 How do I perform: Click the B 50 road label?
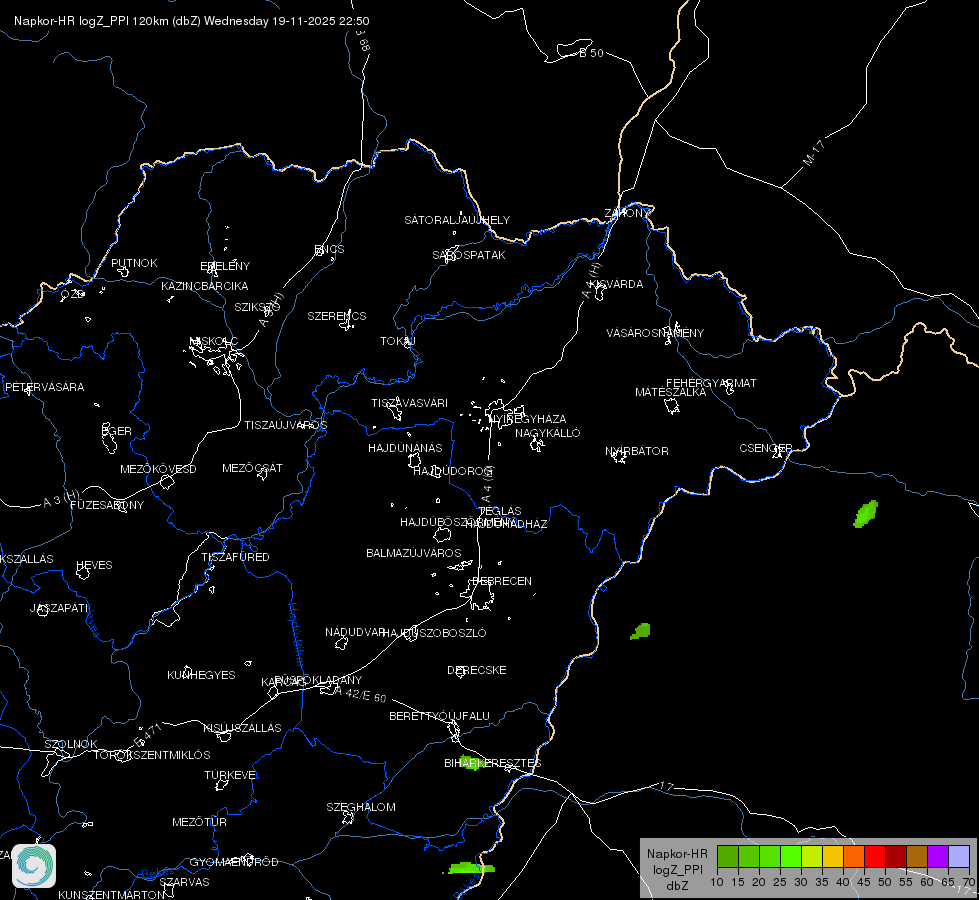(591, 53)
